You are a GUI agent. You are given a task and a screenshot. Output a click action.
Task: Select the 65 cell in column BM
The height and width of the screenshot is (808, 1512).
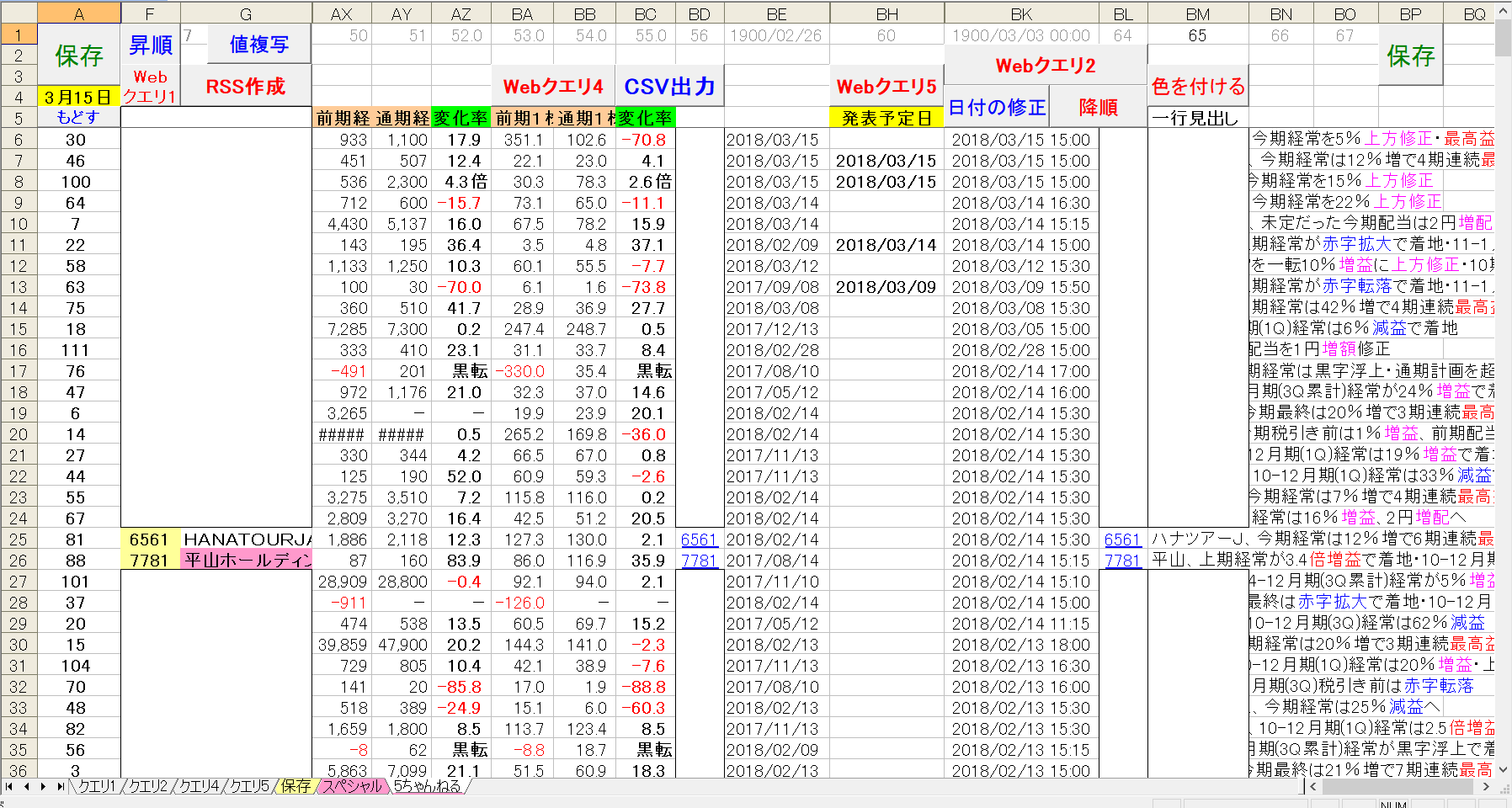1197,35
